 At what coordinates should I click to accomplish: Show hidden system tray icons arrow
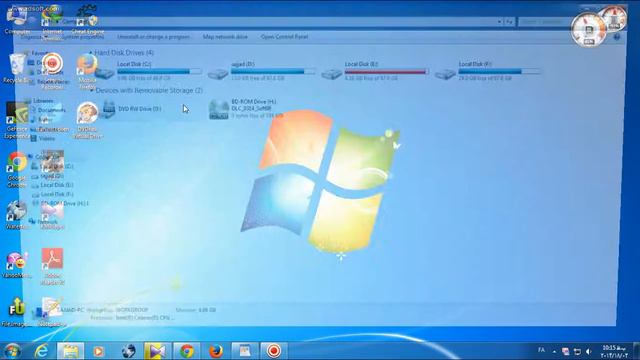point(554,351)
